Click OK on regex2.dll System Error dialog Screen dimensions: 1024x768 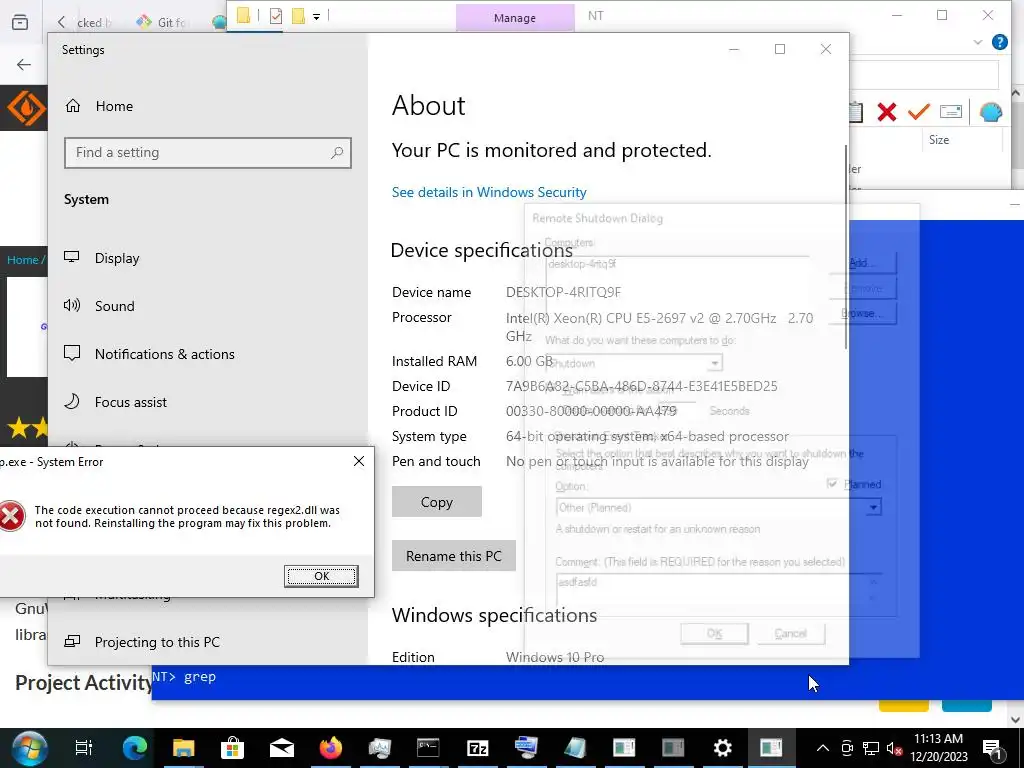pos(321,576)
